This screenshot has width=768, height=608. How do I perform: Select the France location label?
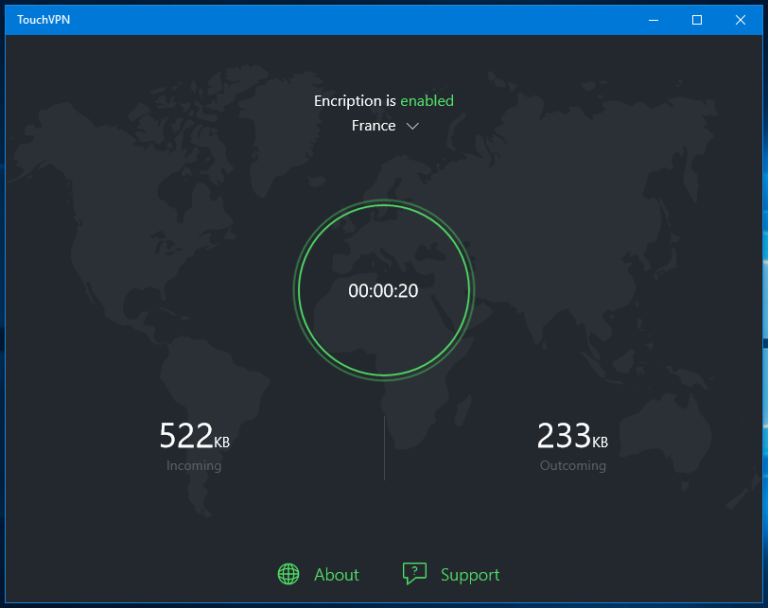(x=373, y=126)
